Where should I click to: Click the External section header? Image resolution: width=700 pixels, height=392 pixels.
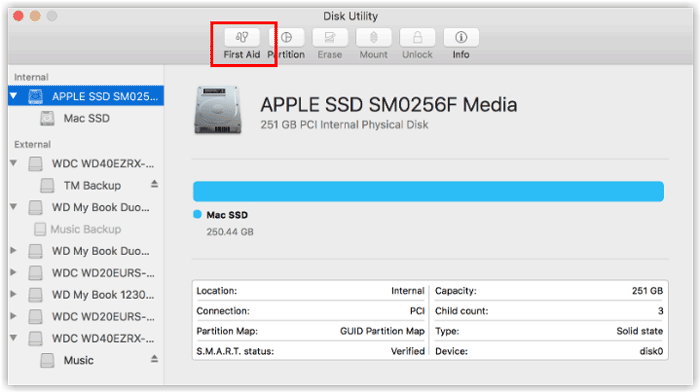coord(32,145)
